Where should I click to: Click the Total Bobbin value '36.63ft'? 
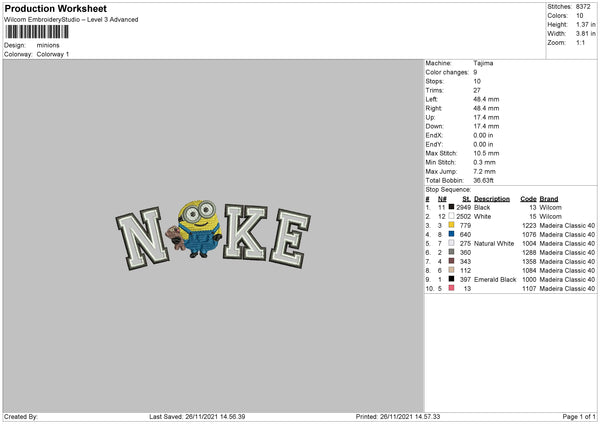coord(483,180)
